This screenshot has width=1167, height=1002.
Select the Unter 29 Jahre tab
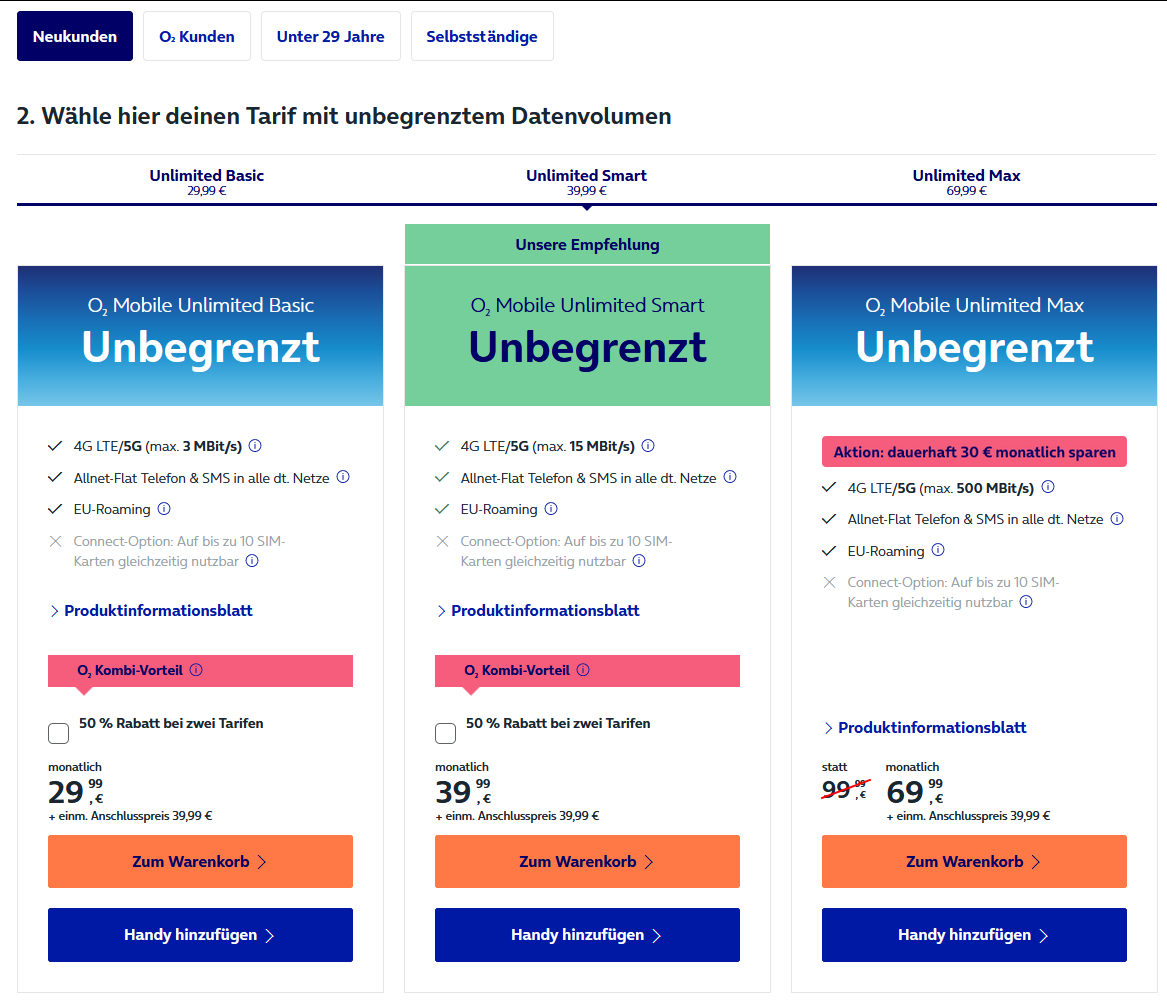330,36
